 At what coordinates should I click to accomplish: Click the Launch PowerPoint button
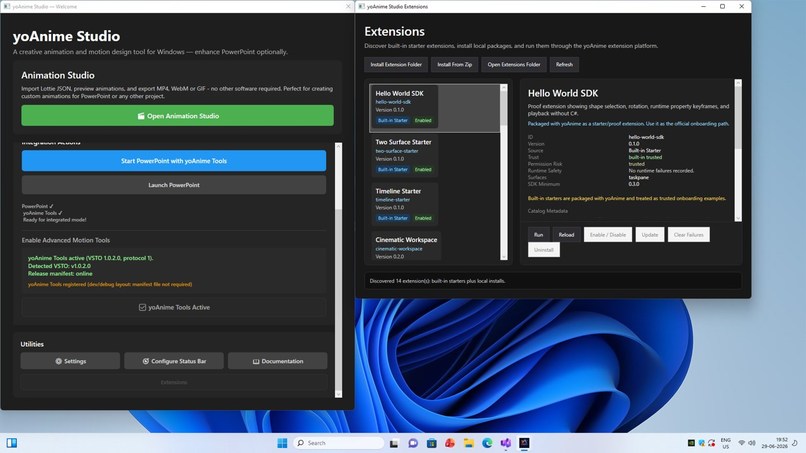(174, 185)
